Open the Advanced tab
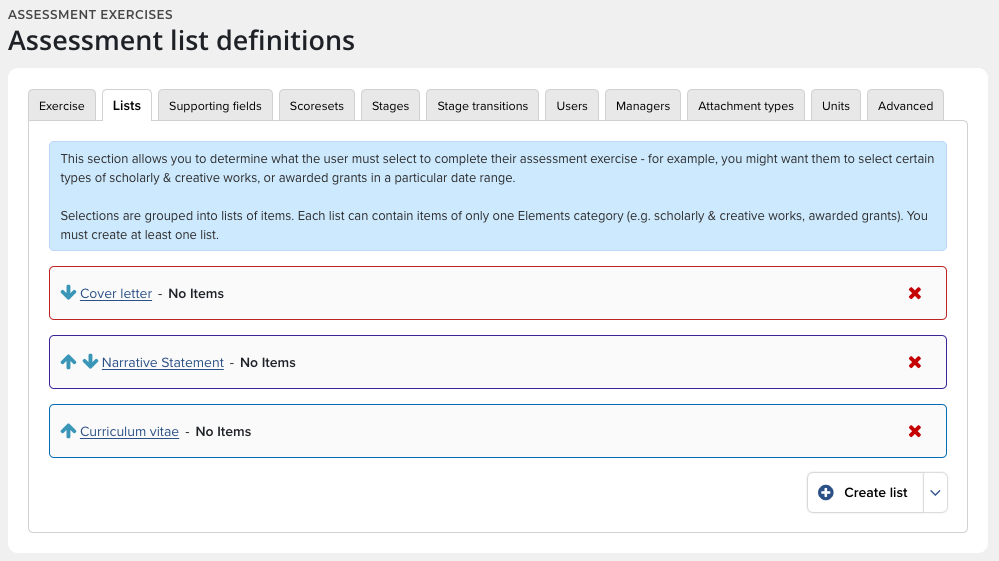The width and height of the screenshot is (999, 561). click(905, 106)
